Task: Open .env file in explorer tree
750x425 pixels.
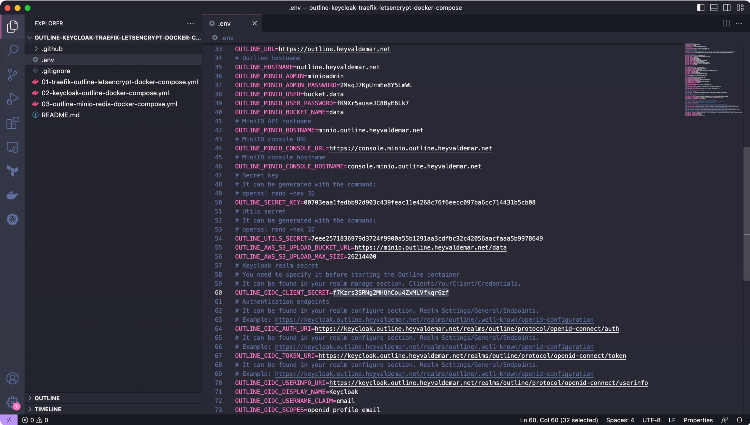Action: tap(114, 60)
